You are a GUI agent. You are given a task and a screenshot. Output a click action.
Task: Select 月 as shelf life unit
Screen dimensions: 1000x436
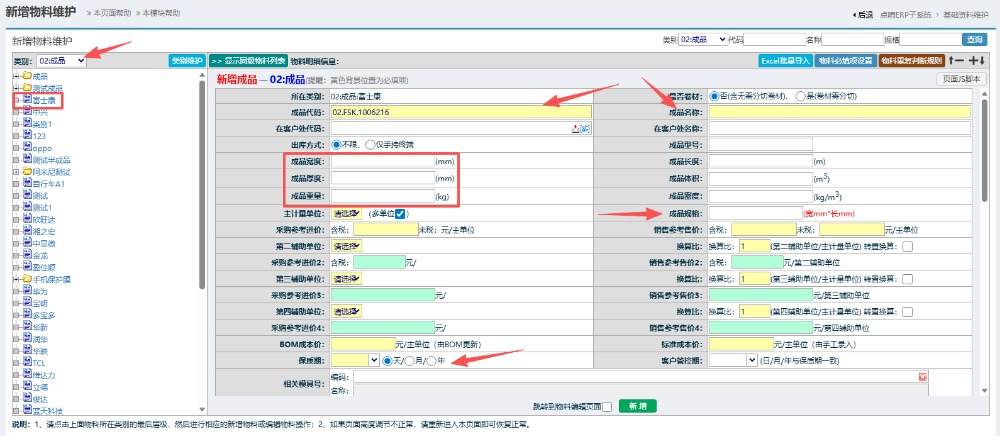[409, 360]
